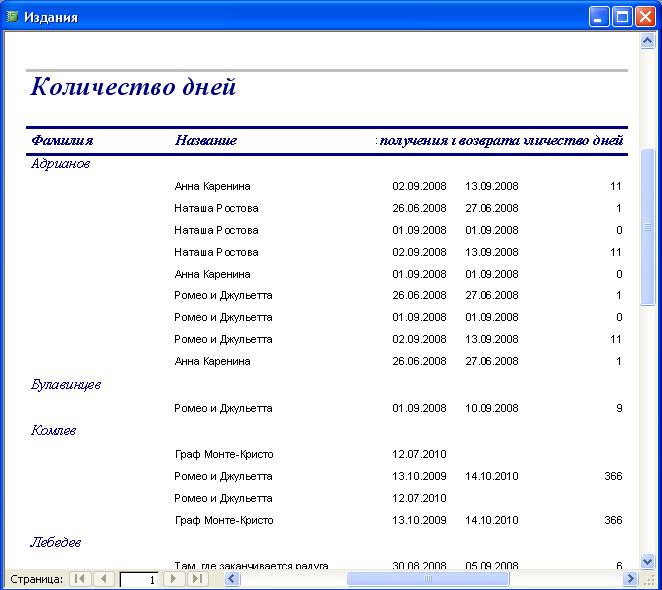Minimize the Издания window
Screen dimensions: 662x590
click(599, 17)
